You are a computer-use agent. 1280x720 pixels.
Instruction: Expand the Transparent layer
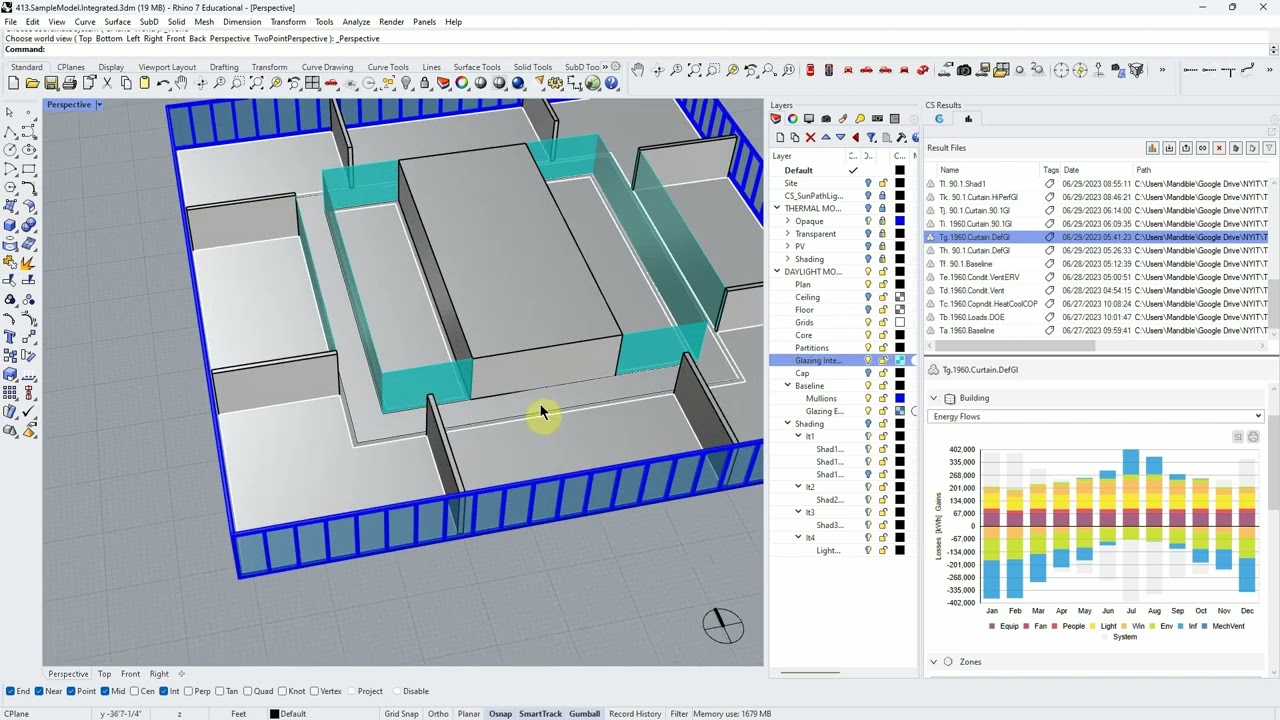coord(788,234)
